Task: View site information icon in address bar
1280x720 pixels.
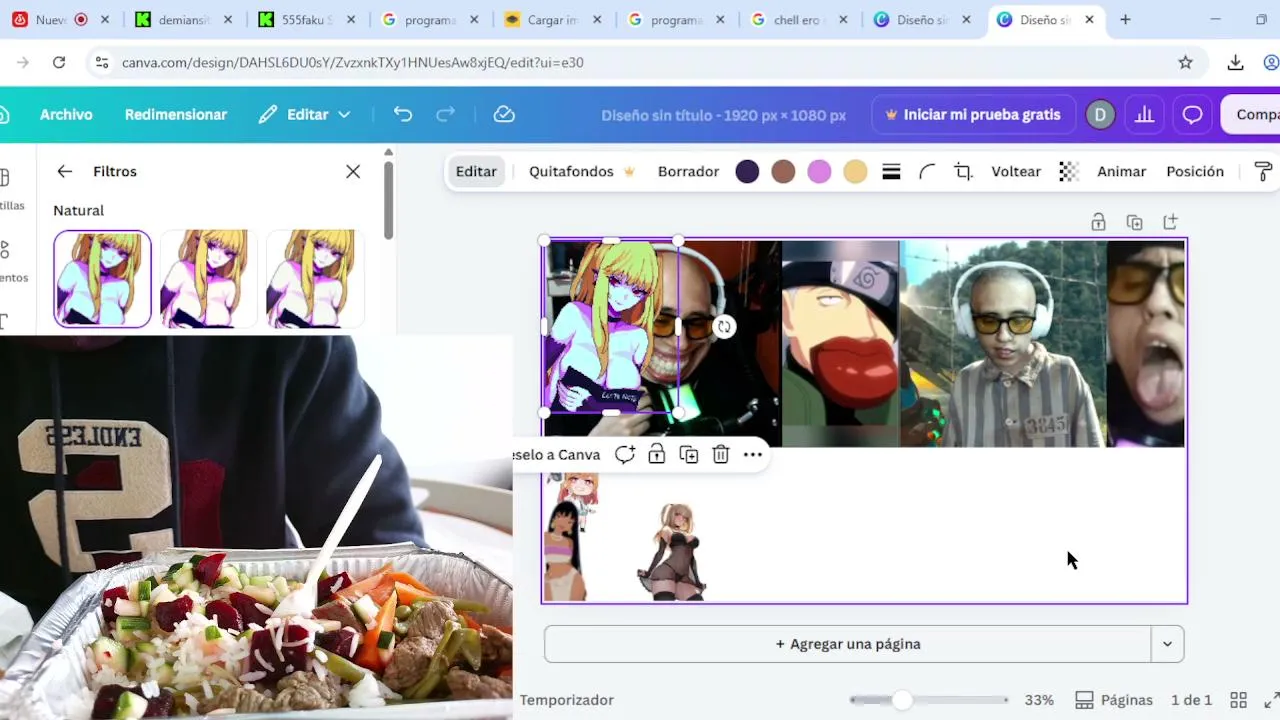Action: click(x=101, y=62)
